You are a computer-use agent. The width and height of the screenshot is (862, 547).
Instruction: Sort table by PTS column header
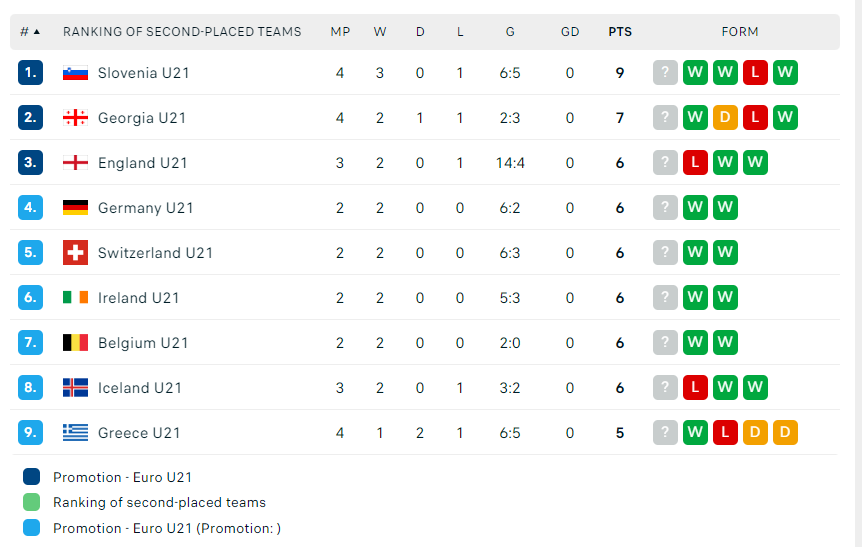coord(620,32)
